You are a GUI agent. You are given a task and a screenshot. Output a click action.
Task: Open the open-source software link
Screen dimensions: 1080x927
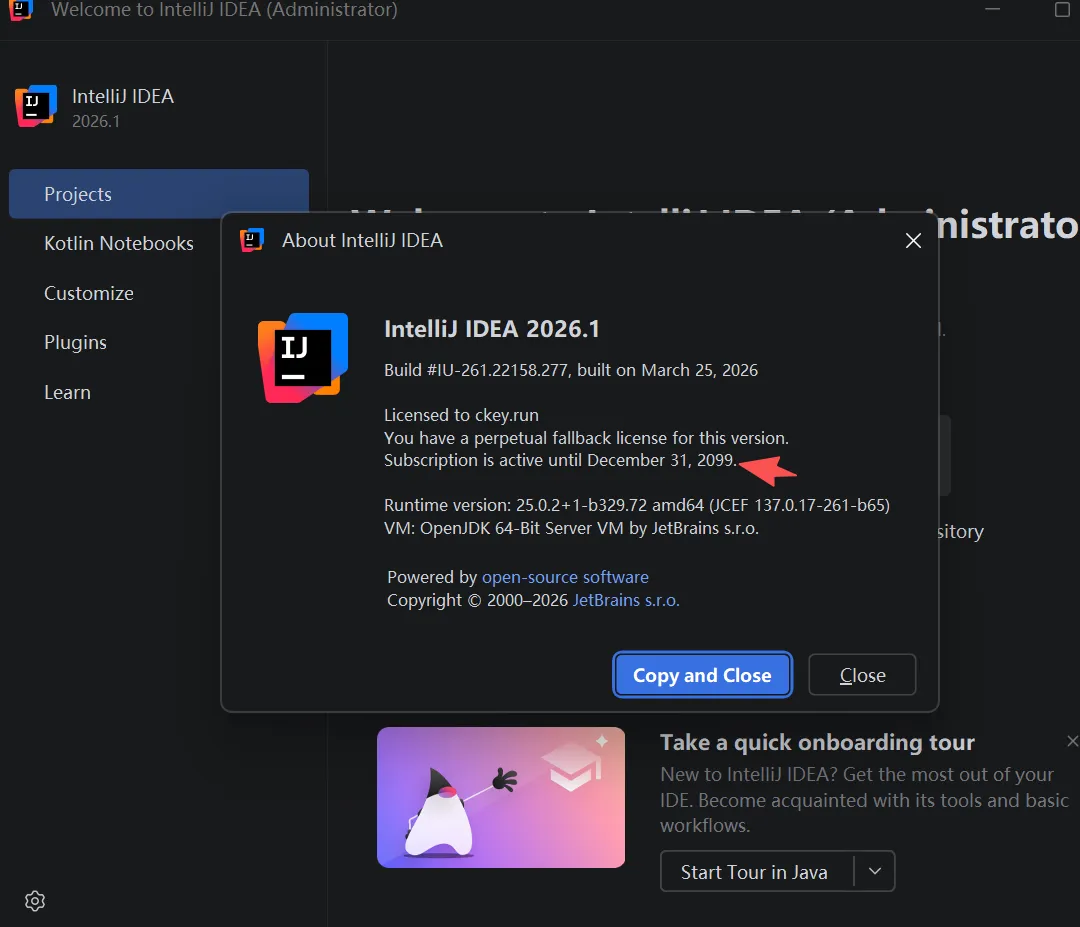565,577
